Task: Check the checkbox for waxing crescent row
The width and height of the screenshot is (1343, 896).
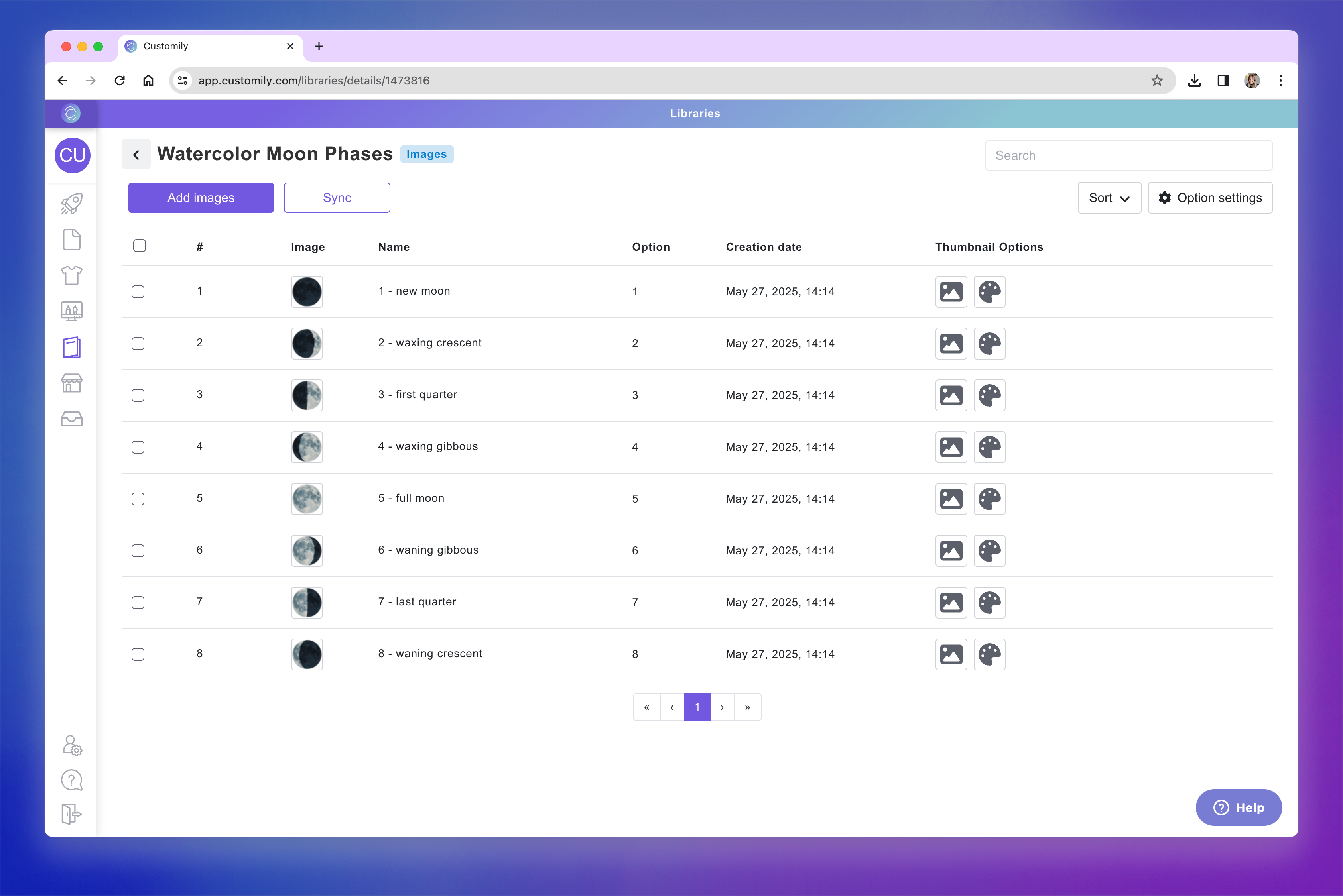Action: 138,344
